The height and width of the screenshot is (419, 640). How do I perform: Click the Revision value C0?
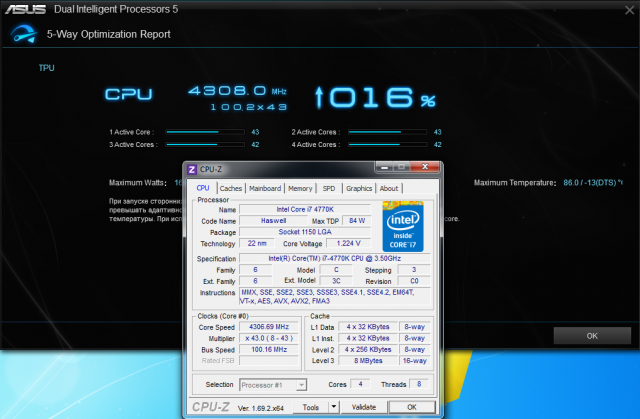click(x=414, y=281)
